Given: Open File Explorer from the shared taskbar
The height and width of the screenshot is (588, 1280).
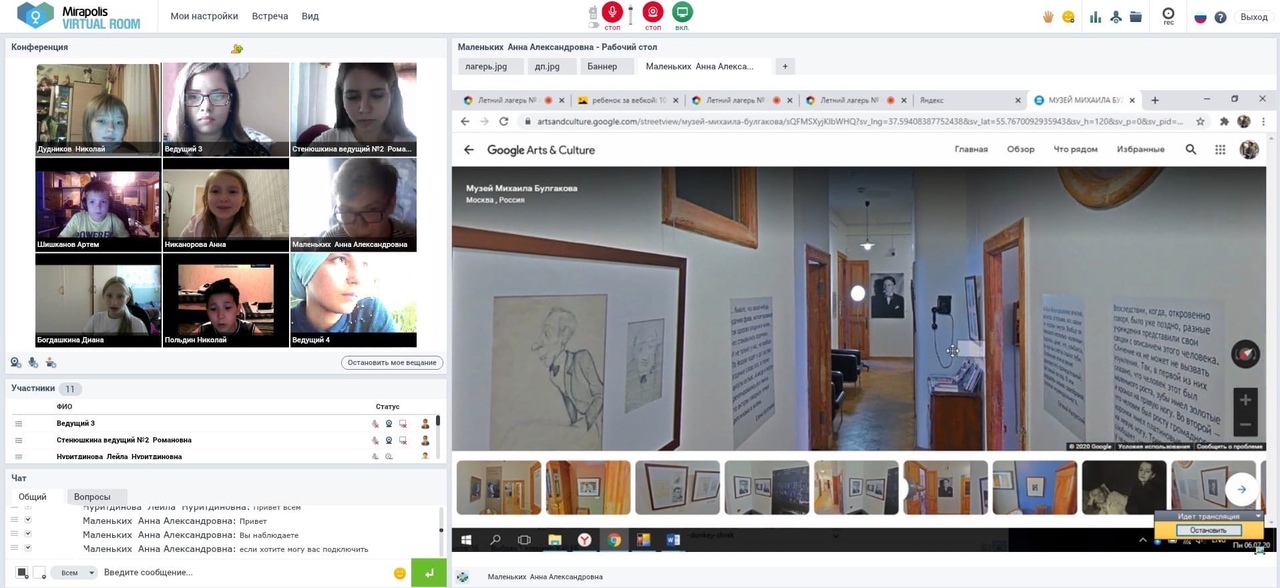Looking at the screenshot, I should pyautogui.click(x=555, y=540).
